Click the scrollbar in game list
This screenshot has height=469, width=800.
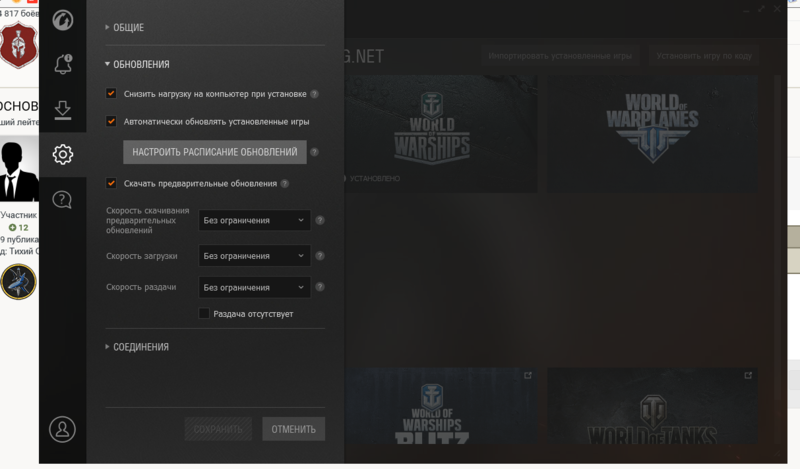tap(777, 260)
